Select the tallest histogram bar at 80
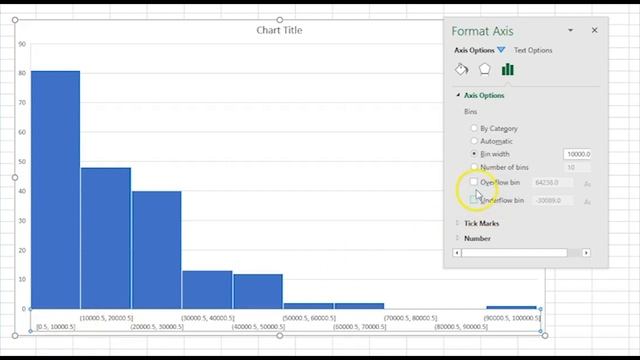Image resolution: width=640 pixels, height=360 pixels. click(56, 190)
